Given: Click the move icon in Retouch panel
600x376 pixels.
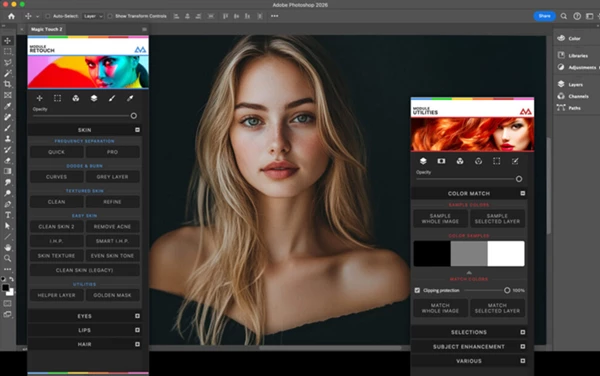Looking at the screenshot, I should coord(39,98).
